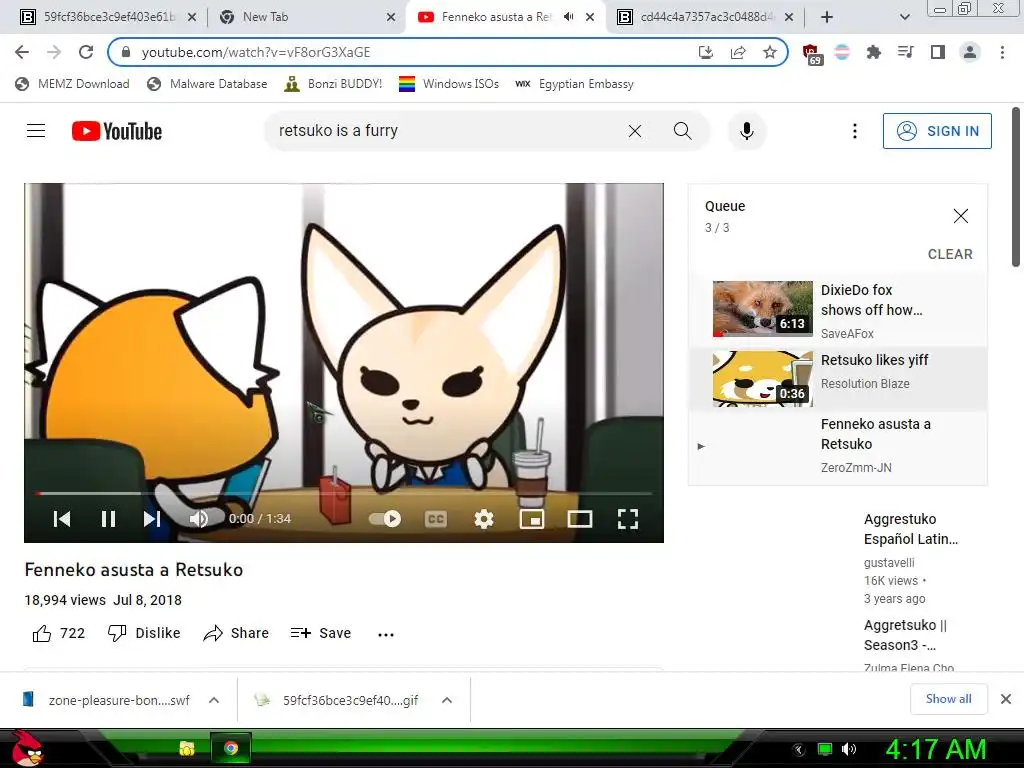The image size is (1024, 768).
Task: Click Show all downloads
Action: pos(948,699)
